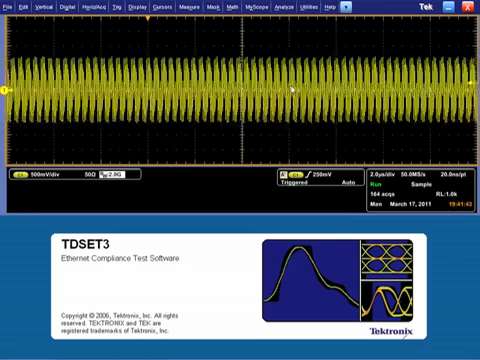Open the Display menu
This screenshot has width=480, height=360.
(x=137, y=7)
